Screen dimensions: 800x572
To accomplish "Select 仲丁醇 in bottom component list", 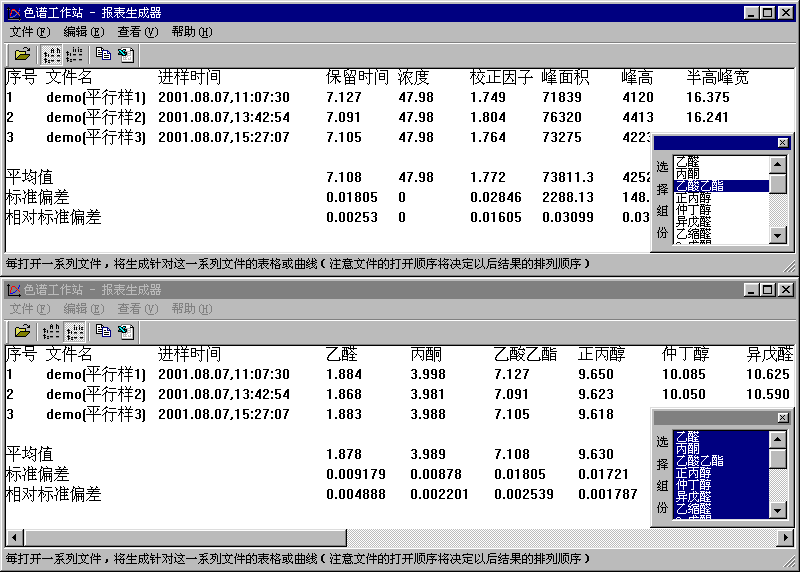I will (721, 485).
